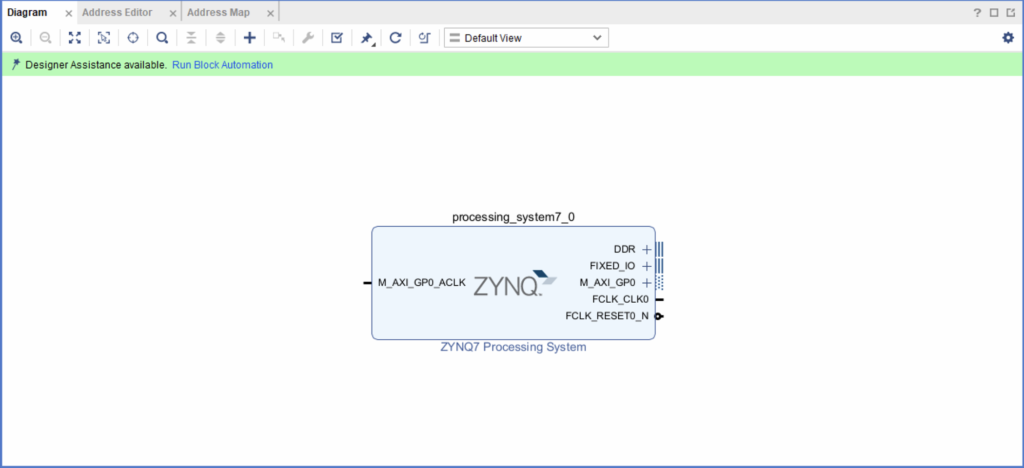Expand the DDR interface port
Screen dimensions: 1024x468
coord(646,249)
